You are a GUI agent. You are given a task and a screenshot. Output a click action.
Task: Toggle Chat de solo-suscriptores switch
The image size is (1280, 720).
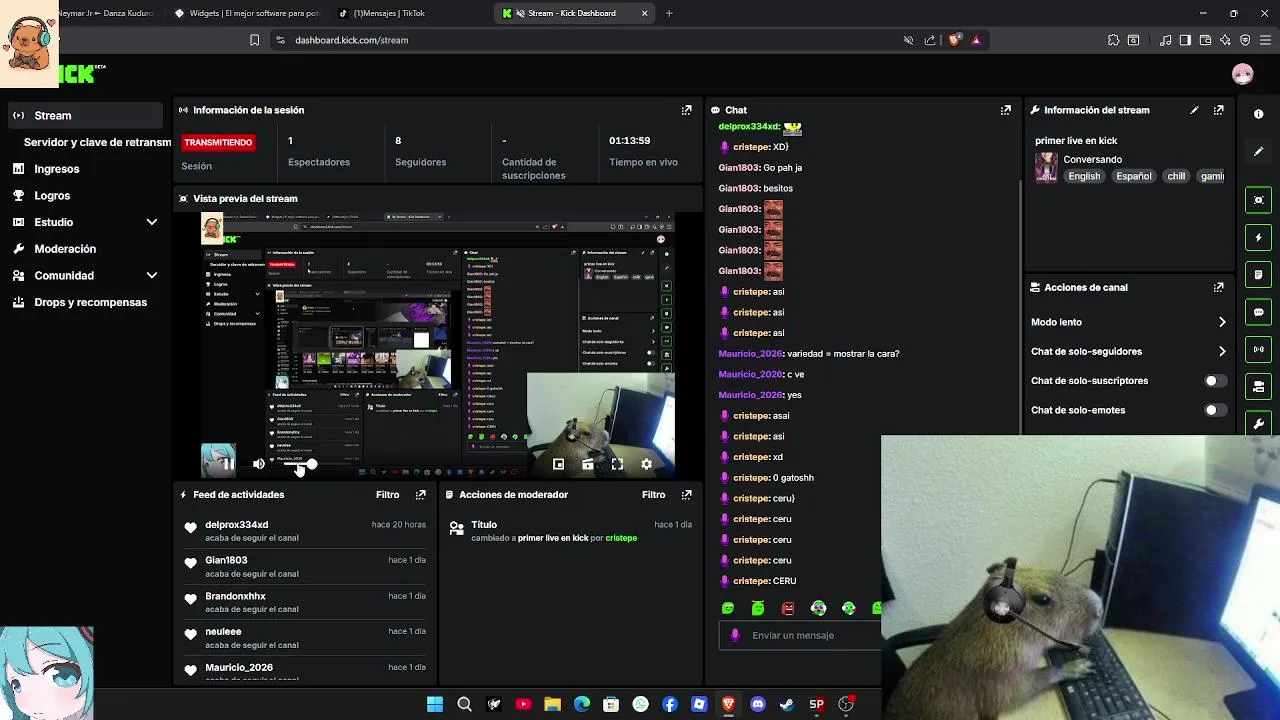pyautogui.click(x=1214, y=381)
